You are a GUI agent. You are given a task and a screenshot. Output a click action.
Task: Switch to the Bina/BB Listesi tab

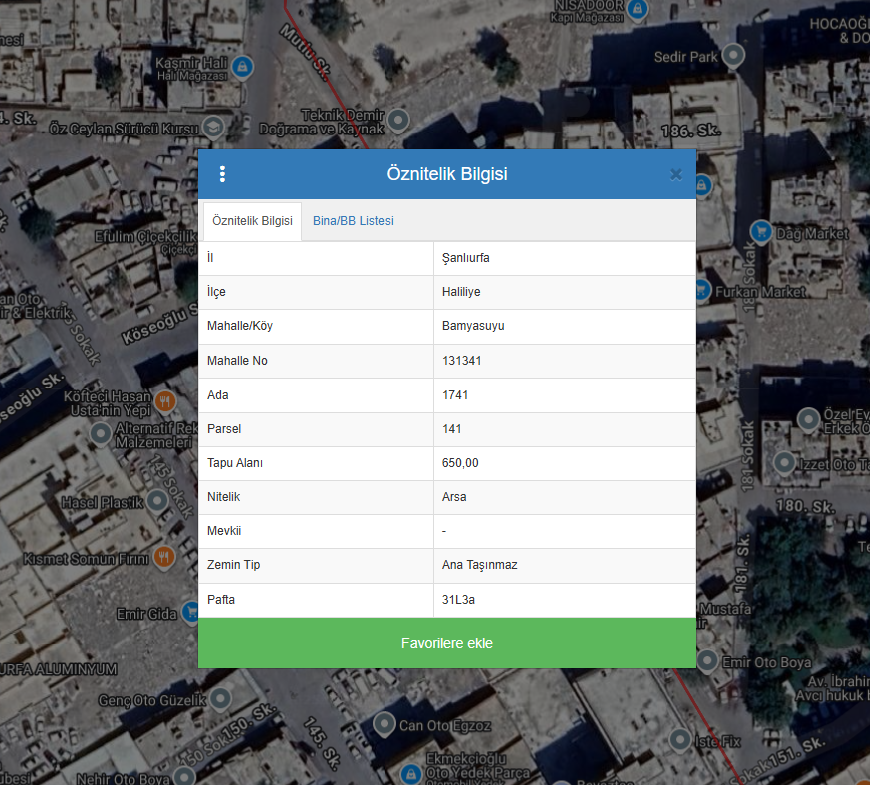coord(353,221)
